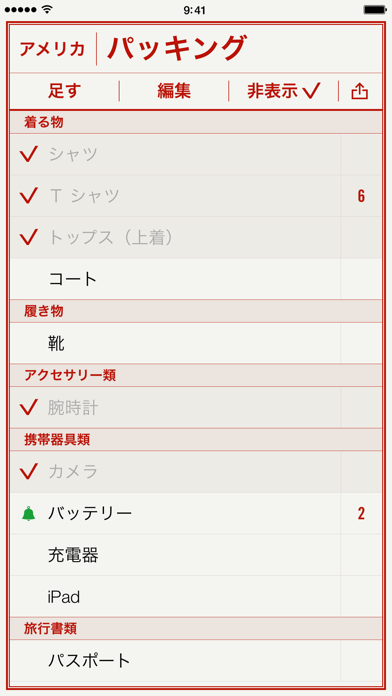392x696 pixels.
Task: Tap the 編集 edit button
Action: tap(174, 91)
